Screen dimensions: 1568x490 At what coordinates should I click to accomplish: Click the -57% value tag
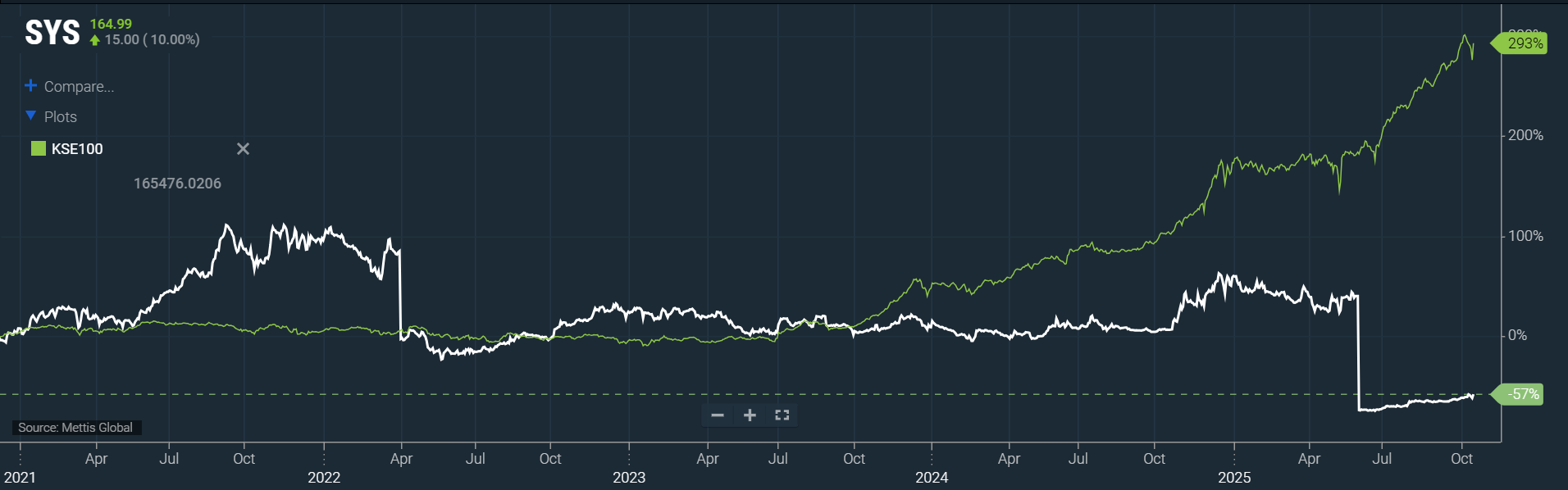coord(1522,394)
